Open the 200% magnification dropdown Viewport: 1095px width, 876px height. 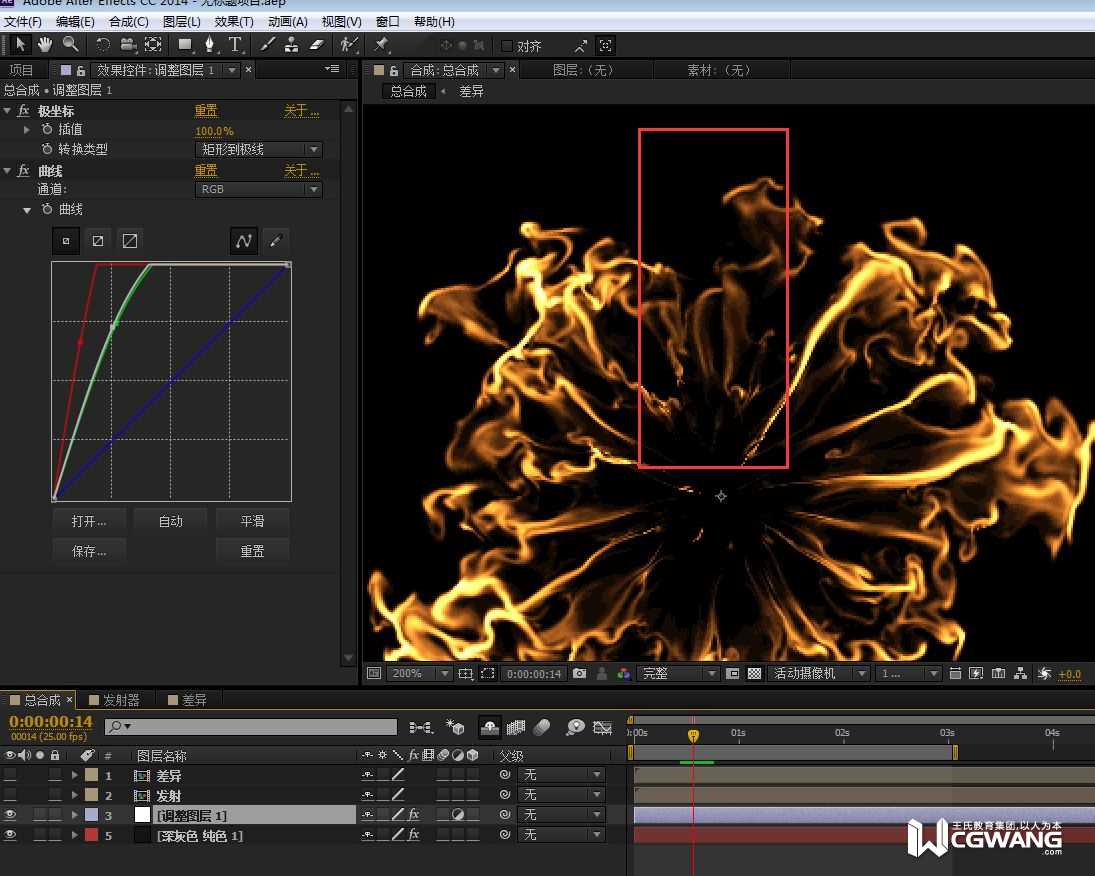[418, 674]
